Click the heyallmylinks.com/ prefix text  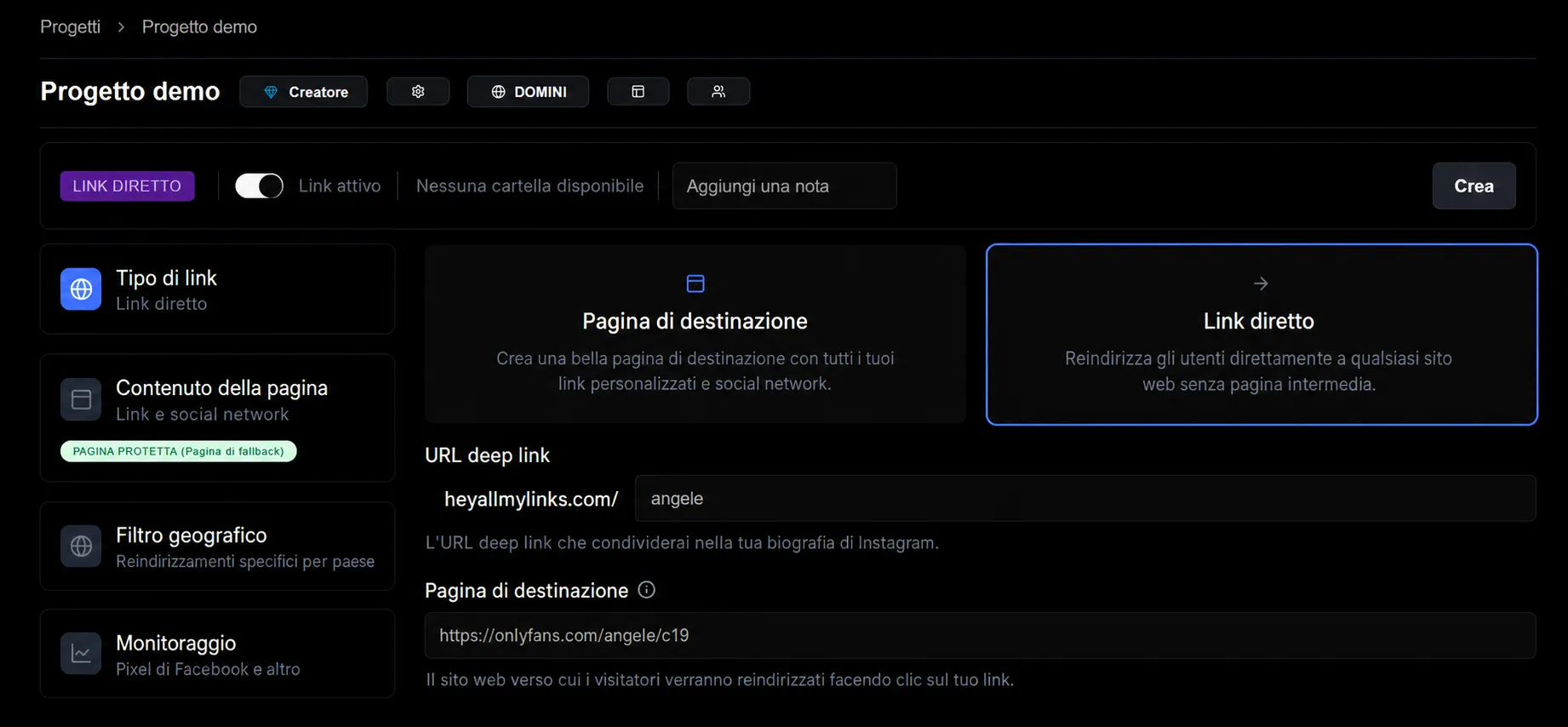coord(531,499)
